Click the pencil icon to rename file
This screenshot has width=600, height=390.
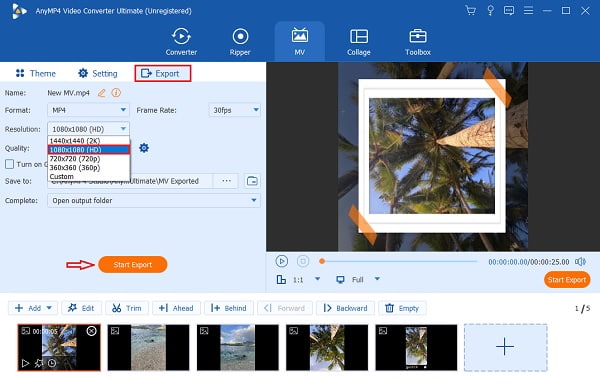[x=101, y=93]
